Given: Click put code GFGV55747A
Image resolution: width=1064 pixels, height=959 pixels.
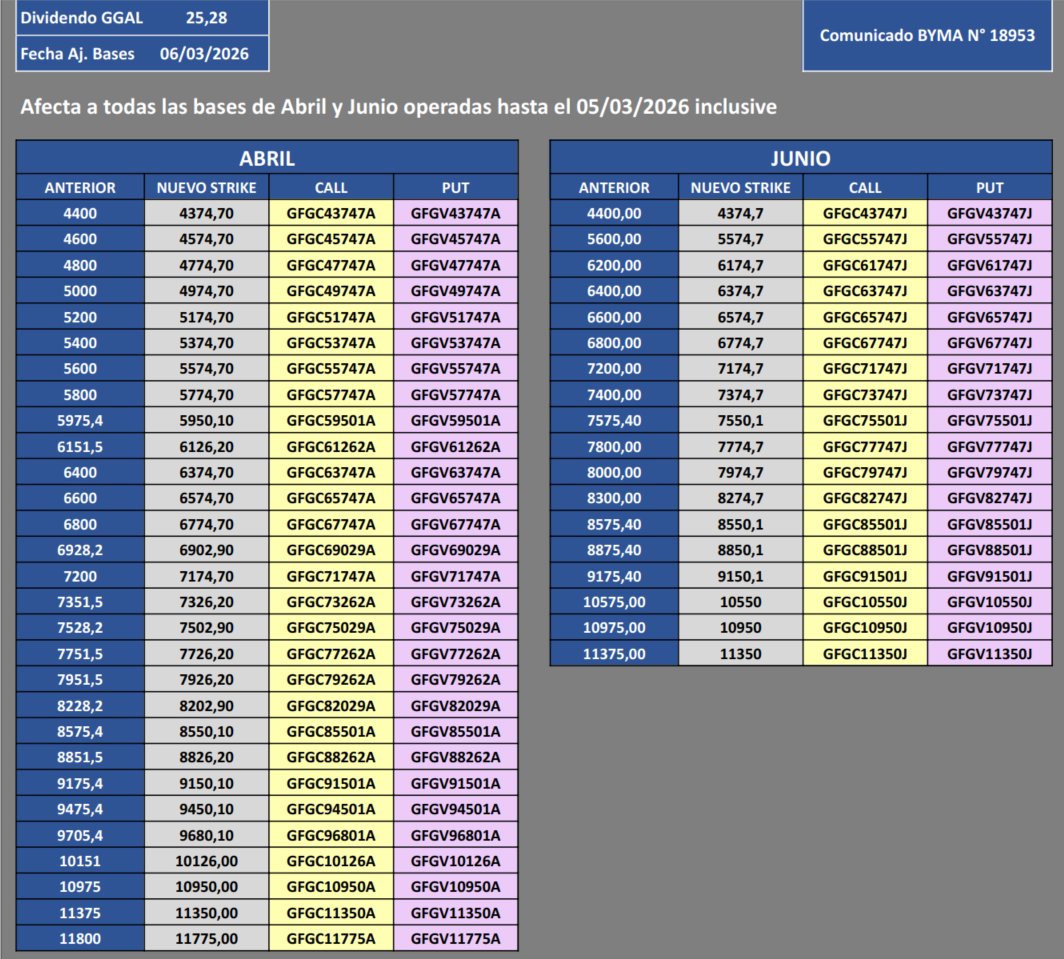Looking at the screenshot, I should click(x=455, y=369).
